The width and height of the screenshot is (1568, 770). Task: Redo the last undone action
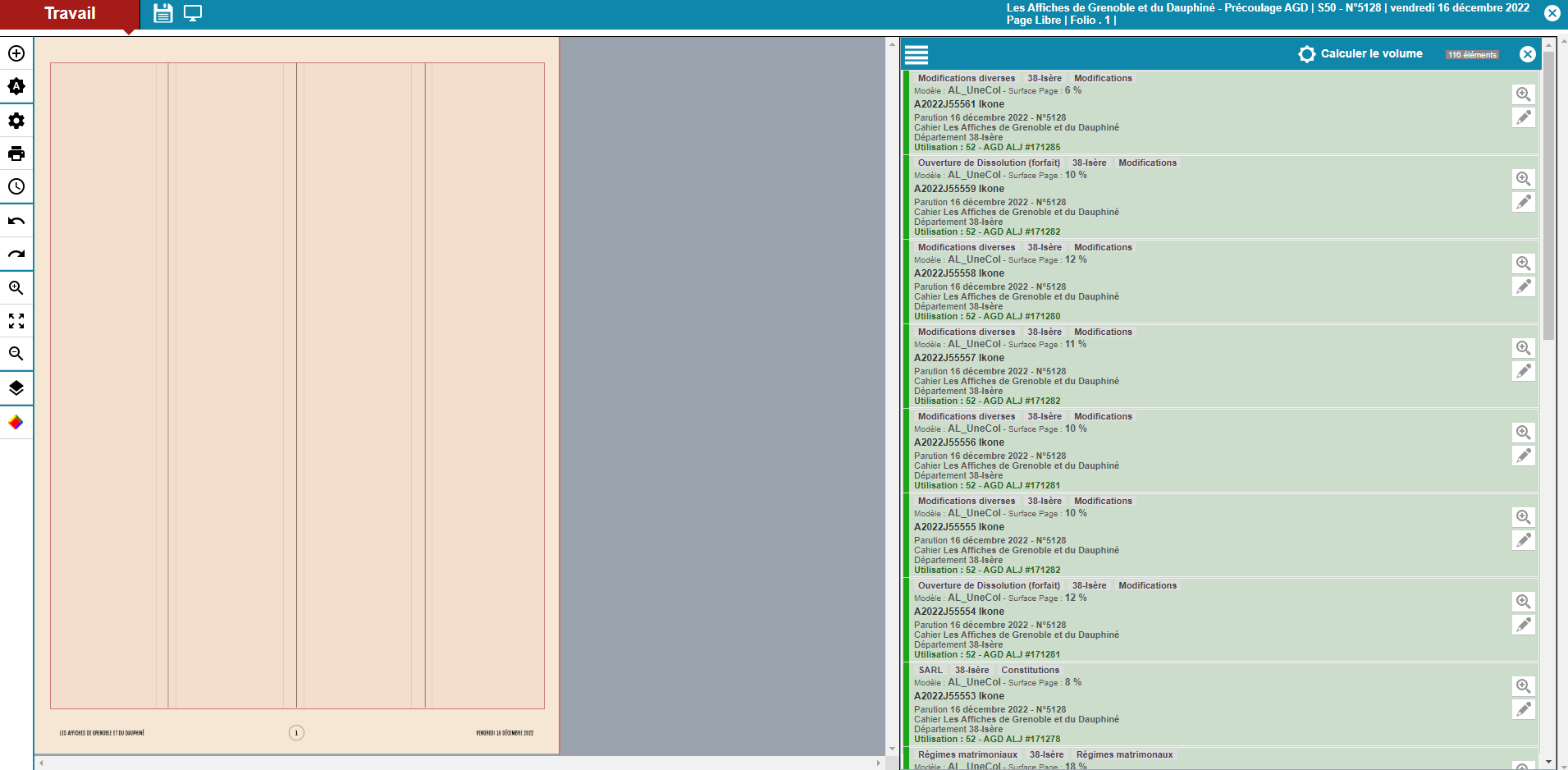(16, 254)
